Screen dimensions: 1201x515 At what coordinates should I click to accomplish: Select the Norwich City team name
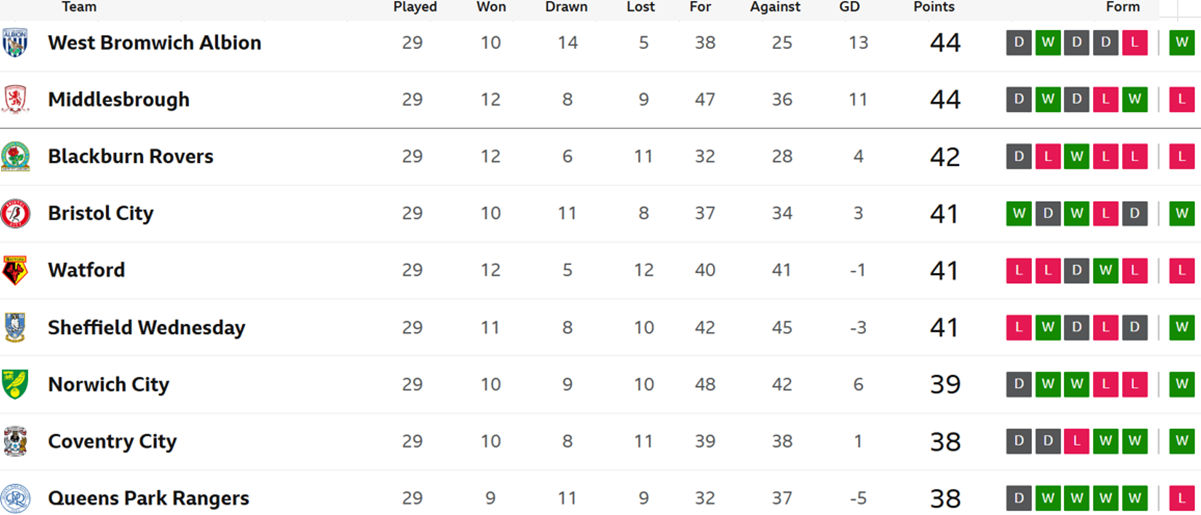coord(109,385)
